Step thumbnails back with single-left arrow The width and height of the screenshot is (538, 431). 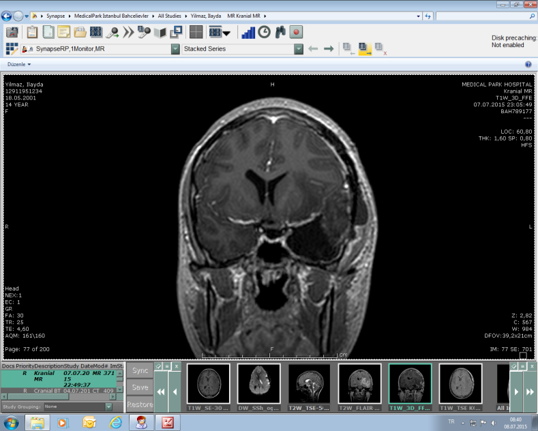point(175,392)
